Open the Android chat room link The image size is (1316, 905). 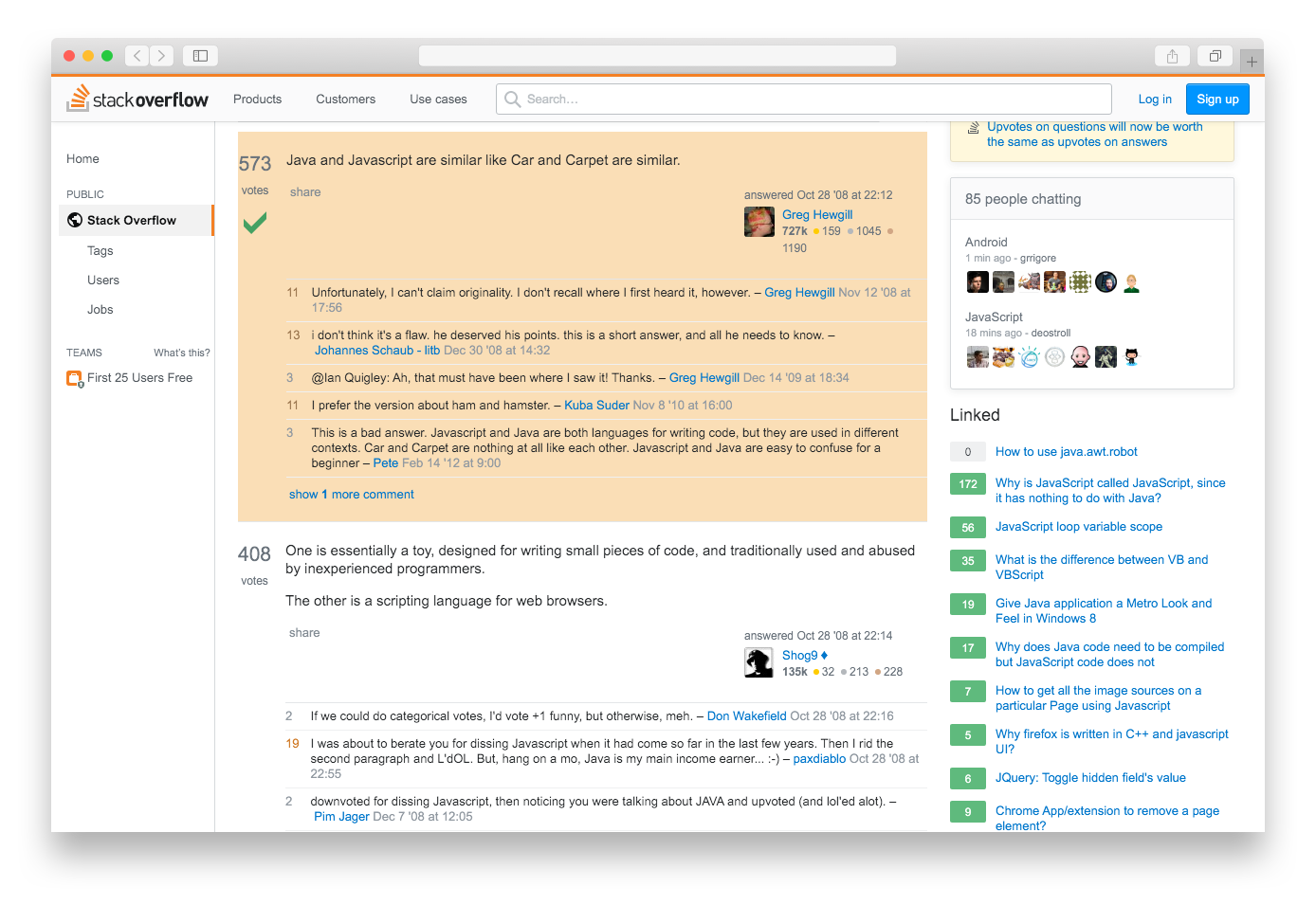pos(986,243)
